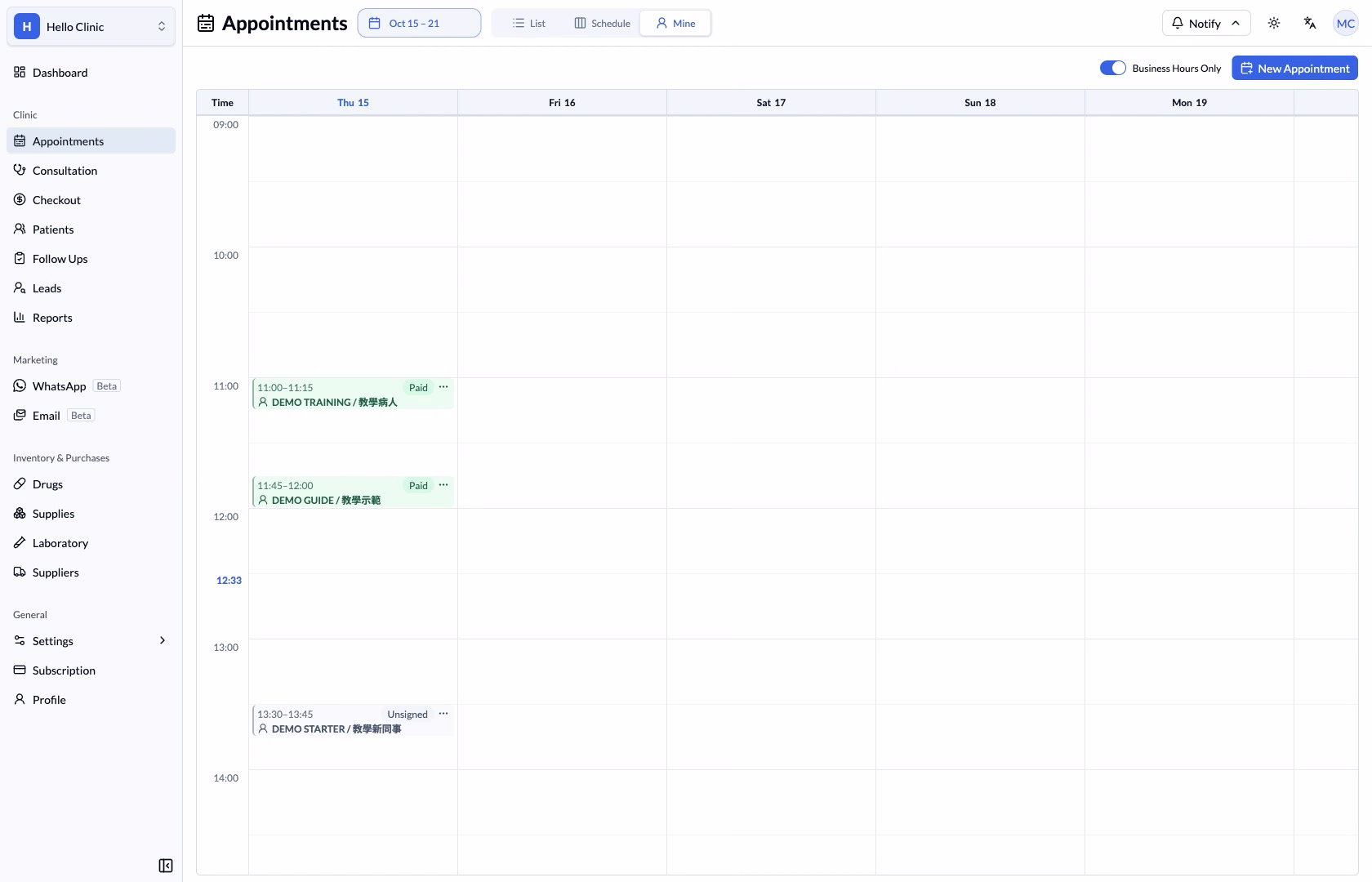Viewport: 1372px width, 882px height.
Task: Select the Mine view tab
Action: click(x=675, y=23)
